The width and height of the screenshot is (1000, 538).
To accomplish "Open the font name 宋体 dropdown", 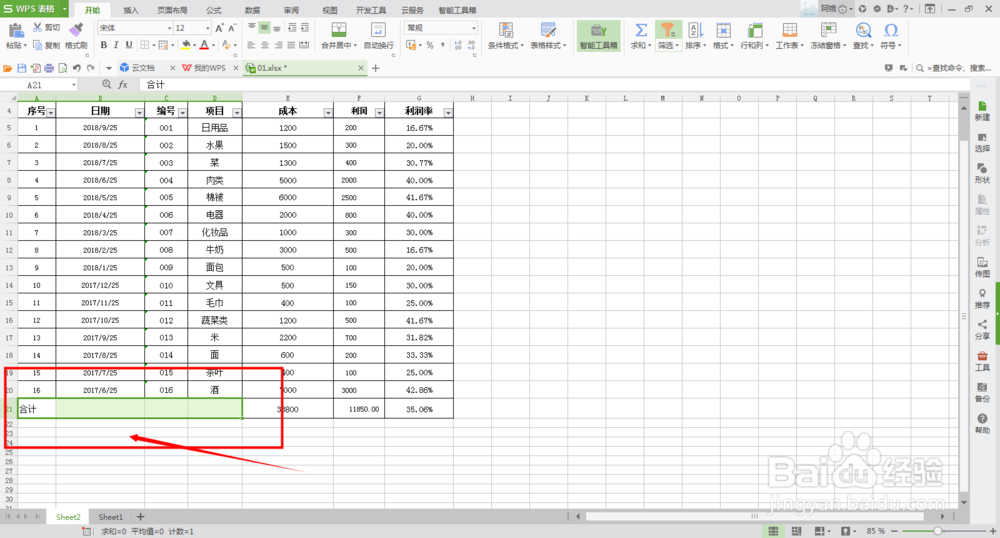I will coord(170,28).
